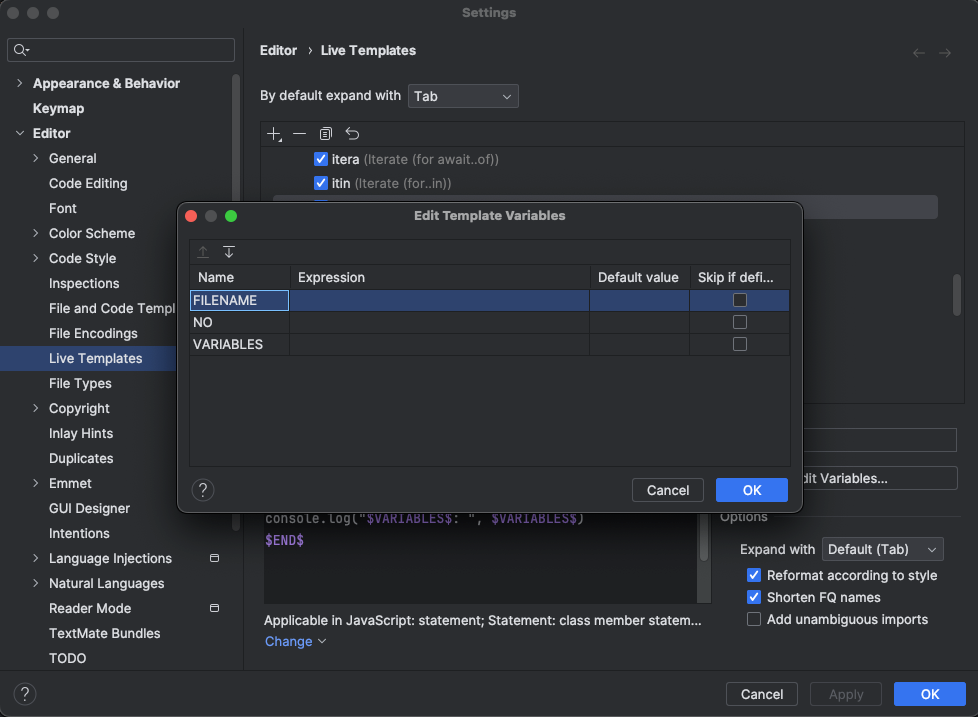Cancel the Edit Template Variables dialog
978x717 pixels.
coord(667,490)
